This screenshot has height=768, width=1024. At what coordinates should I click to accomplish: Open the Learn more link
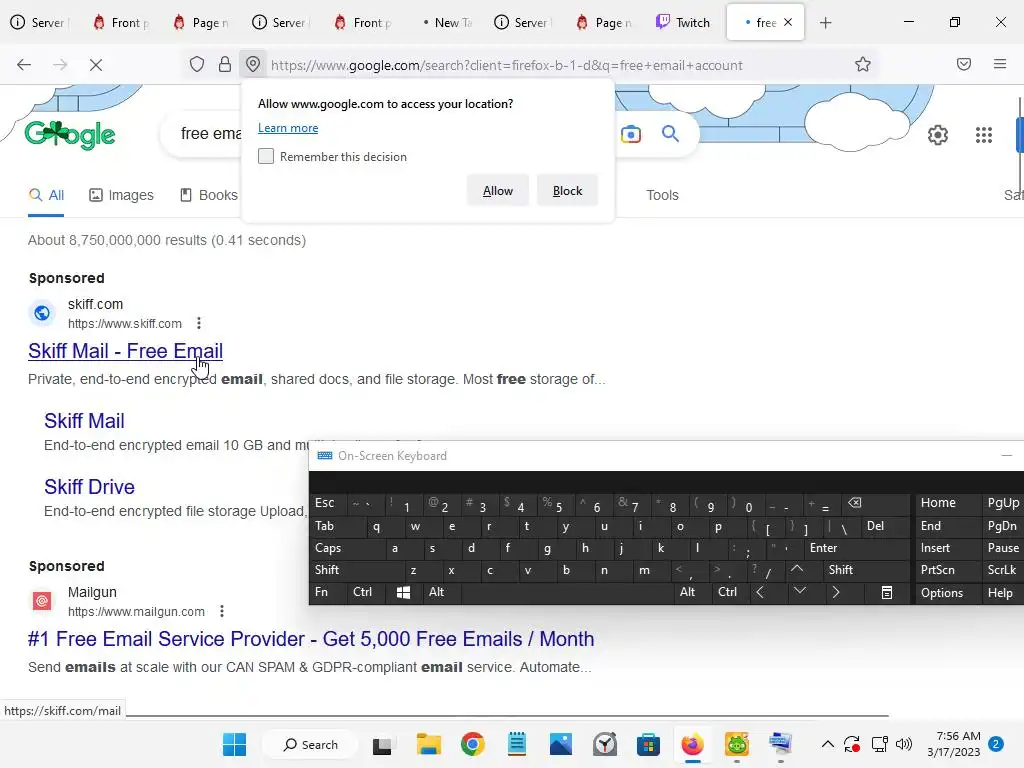(x=288, y=128)
